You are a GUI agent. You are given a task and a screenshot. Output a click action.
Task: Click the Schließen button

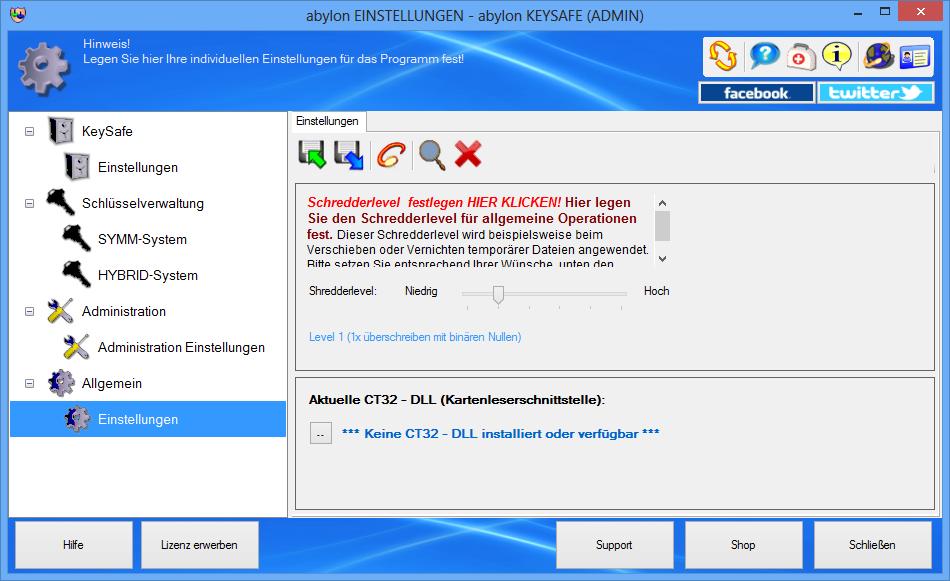pyautogui.click(x=872, y=545)
